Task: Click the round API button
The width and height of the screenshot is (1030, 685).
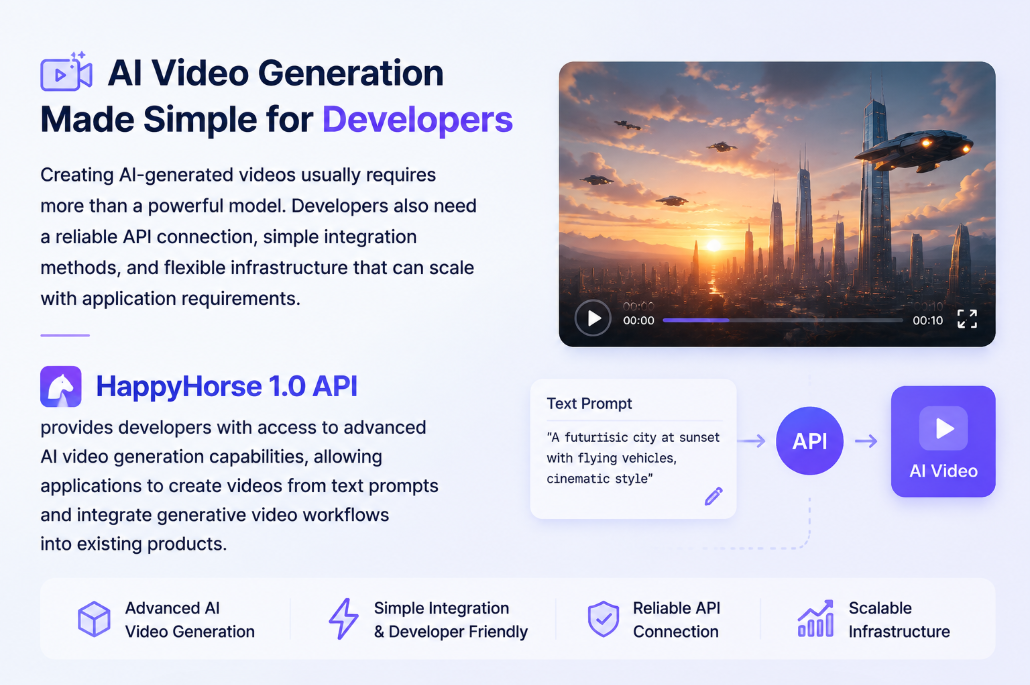Action: [809, 441]
